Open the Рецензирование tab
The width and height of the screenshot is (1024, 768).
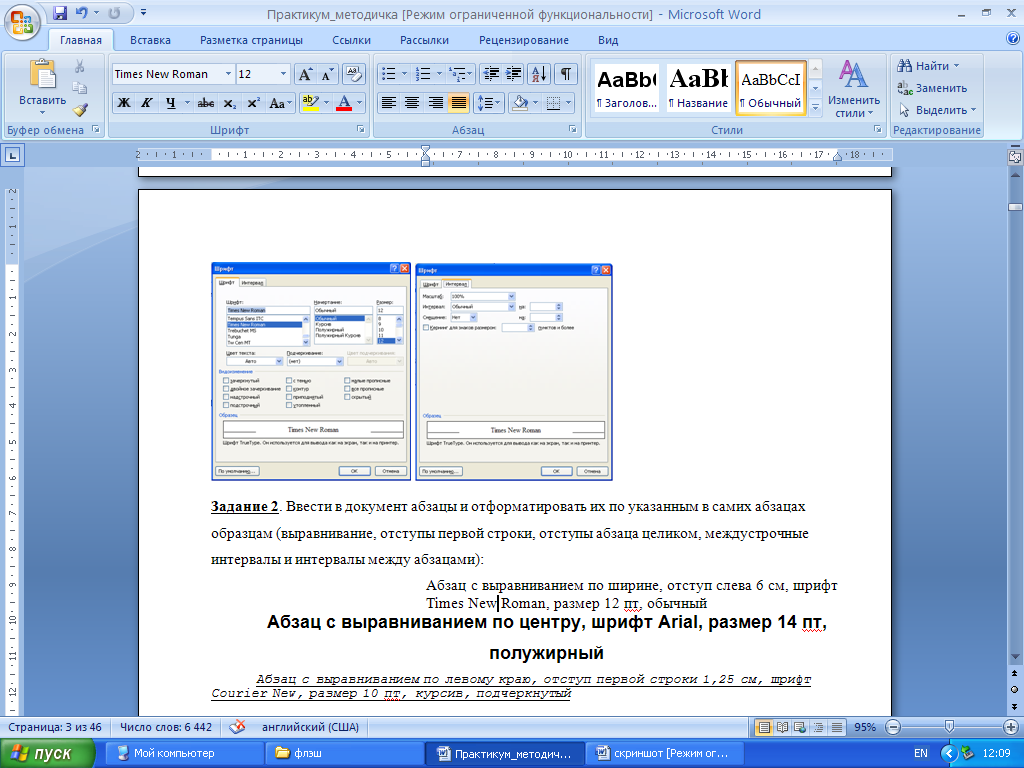(524, 40)
